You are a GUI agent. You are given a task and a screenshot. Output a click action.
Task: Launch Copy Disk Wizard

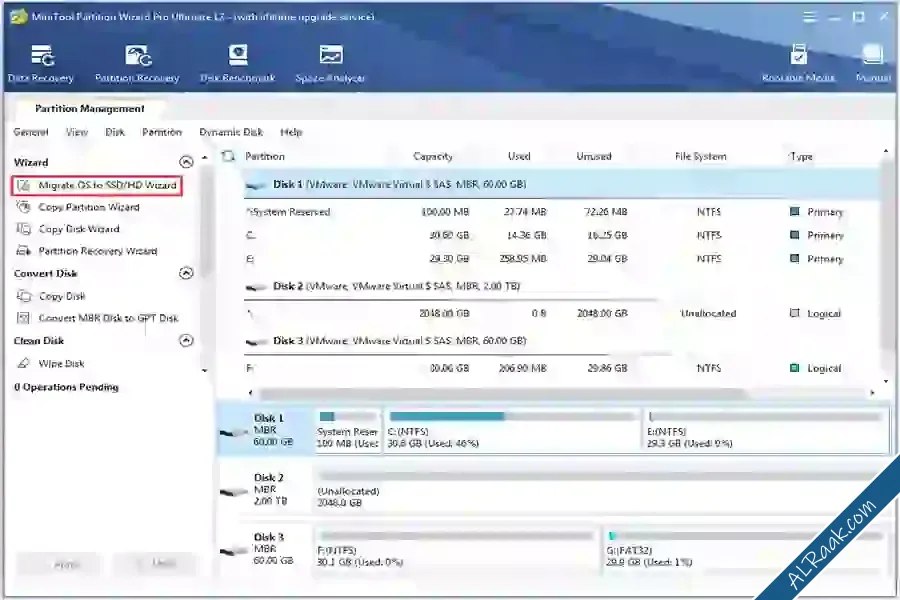pyautogui.click(x=68, y=229)
